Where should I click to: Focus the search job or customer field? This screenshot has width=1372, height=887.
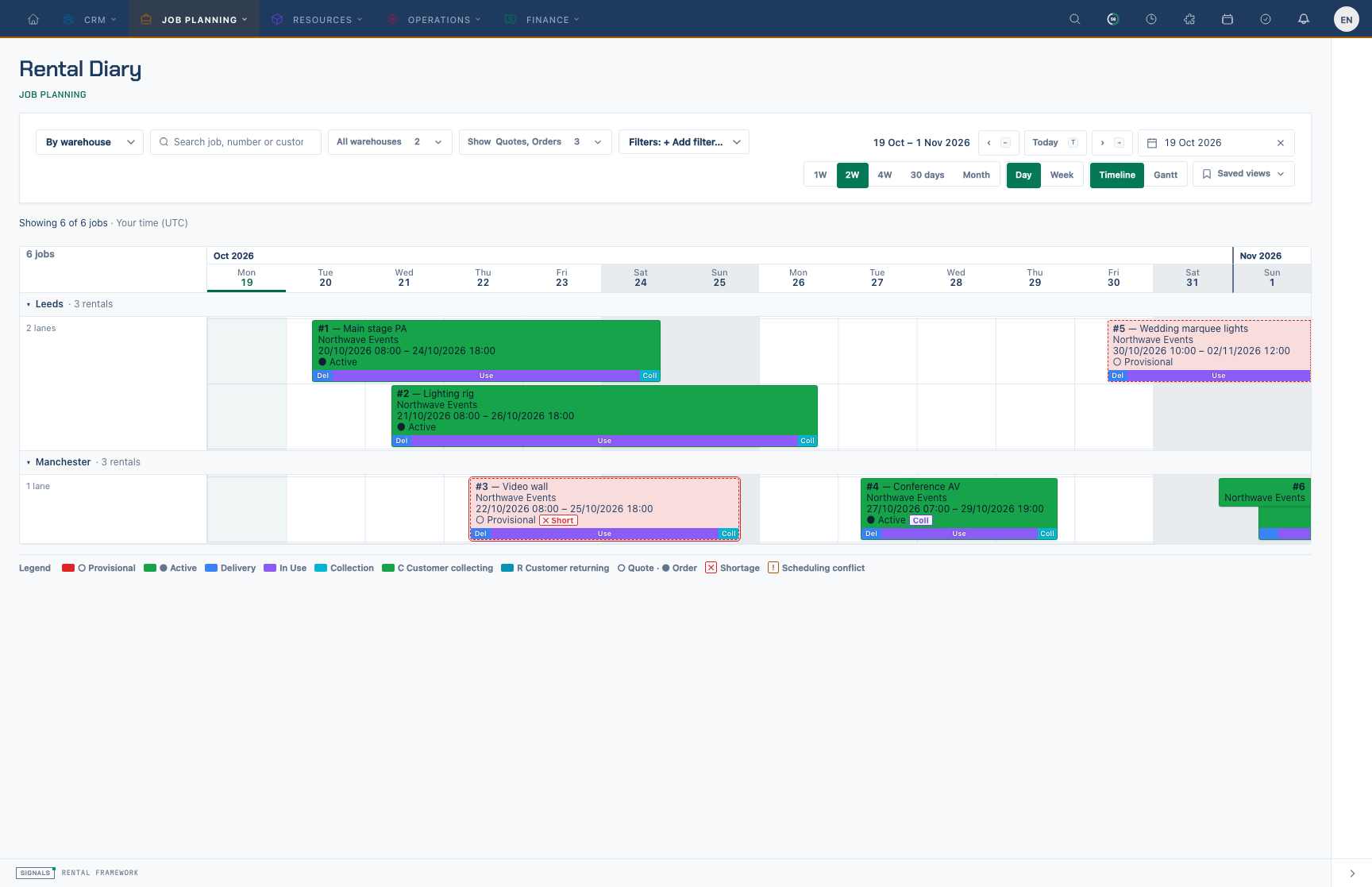pos(236,142)
